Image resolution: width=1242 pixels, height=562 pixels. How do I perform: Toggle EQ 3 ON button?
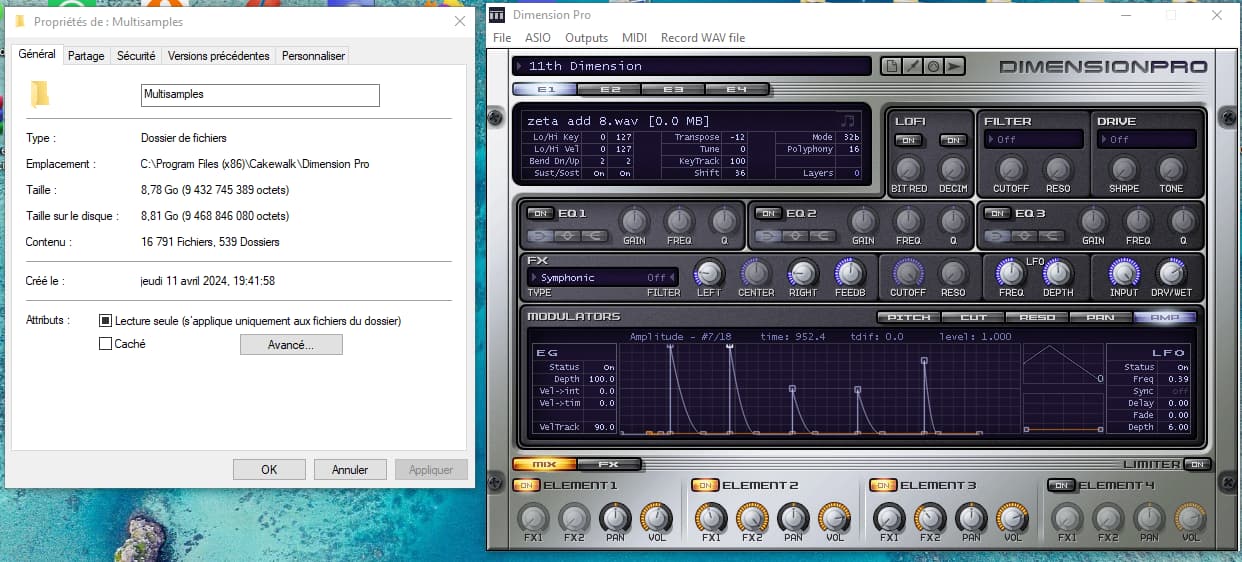998,213
